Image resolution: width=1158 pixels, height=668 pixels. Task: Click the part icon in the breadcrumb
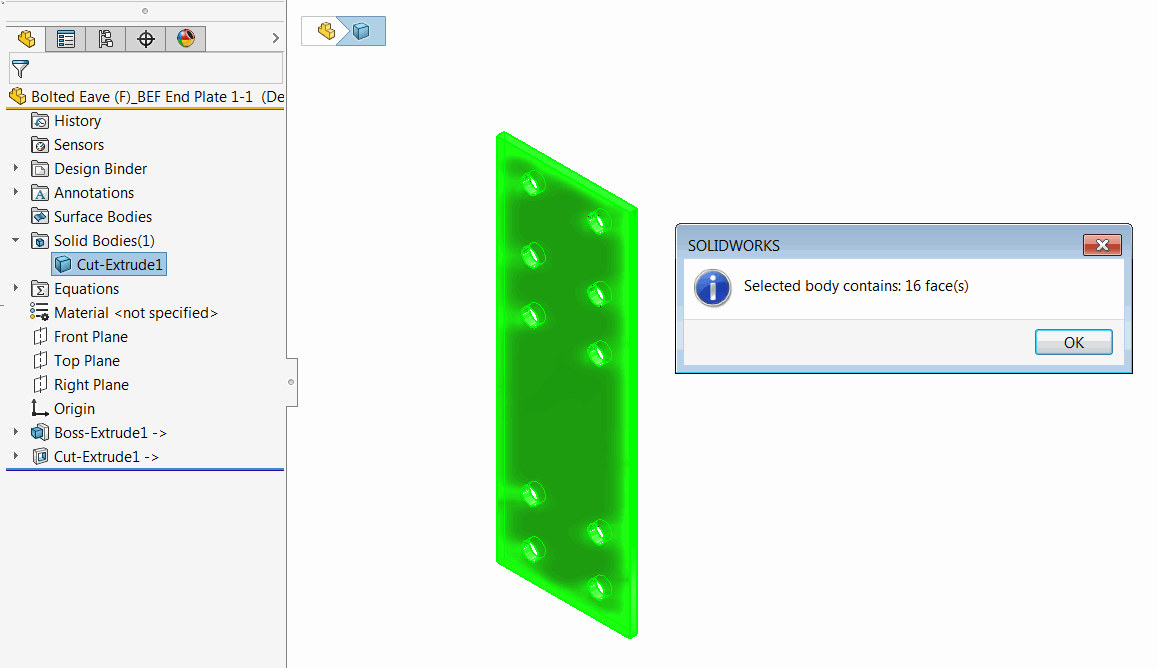[326, 31]
